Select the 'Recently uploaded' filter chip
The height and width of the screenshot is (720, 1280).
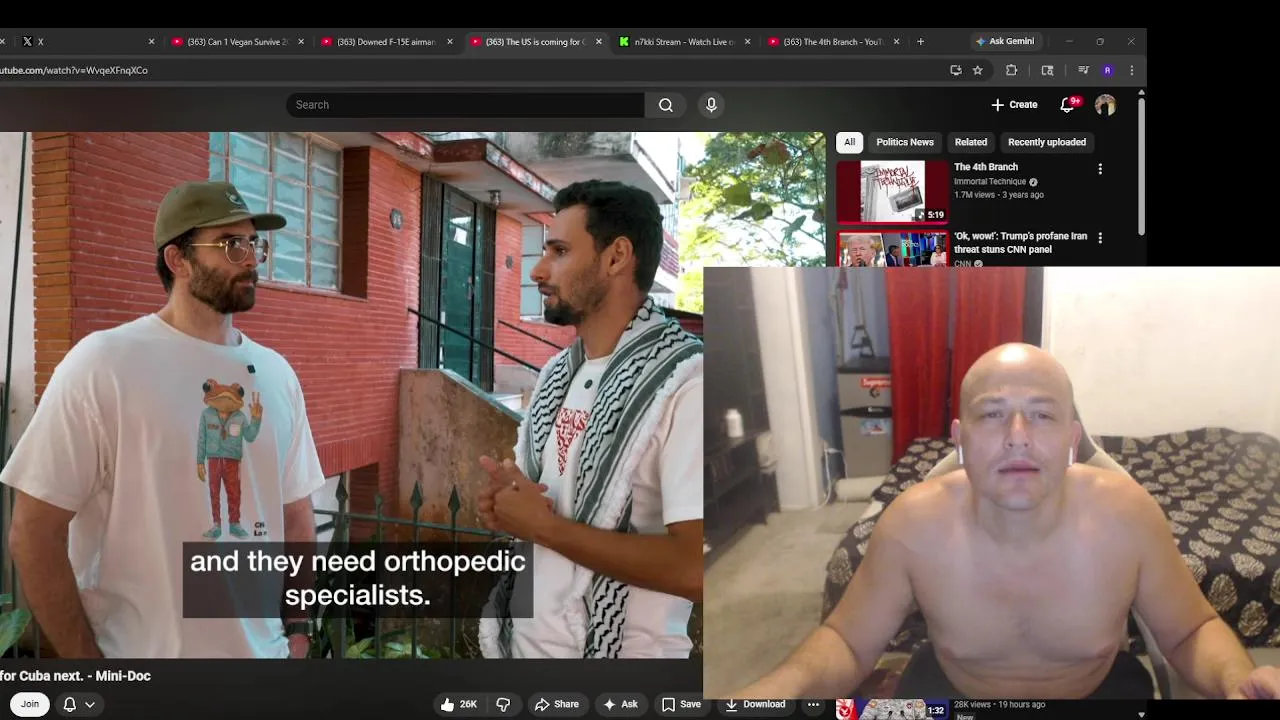coord(1047,142)
